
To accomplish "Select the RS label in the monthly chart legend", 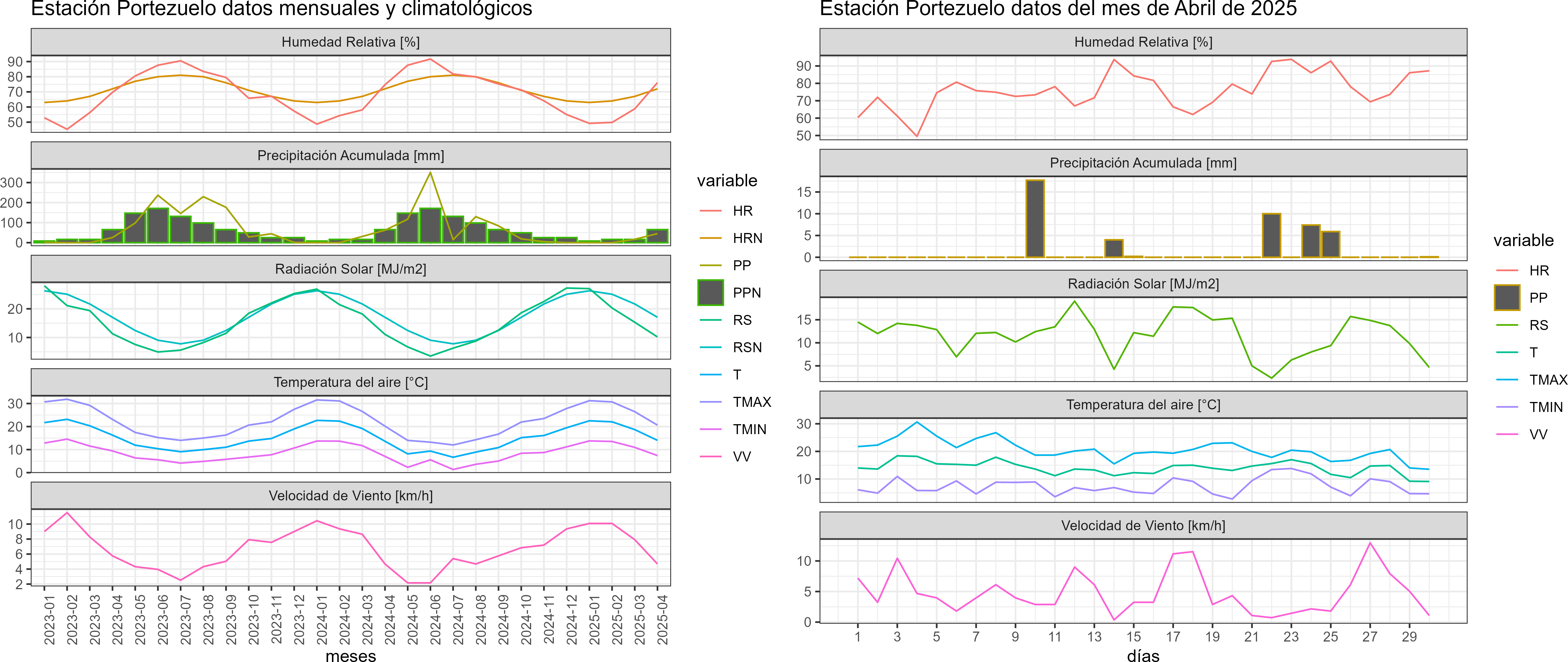I will tap(742, 320).
